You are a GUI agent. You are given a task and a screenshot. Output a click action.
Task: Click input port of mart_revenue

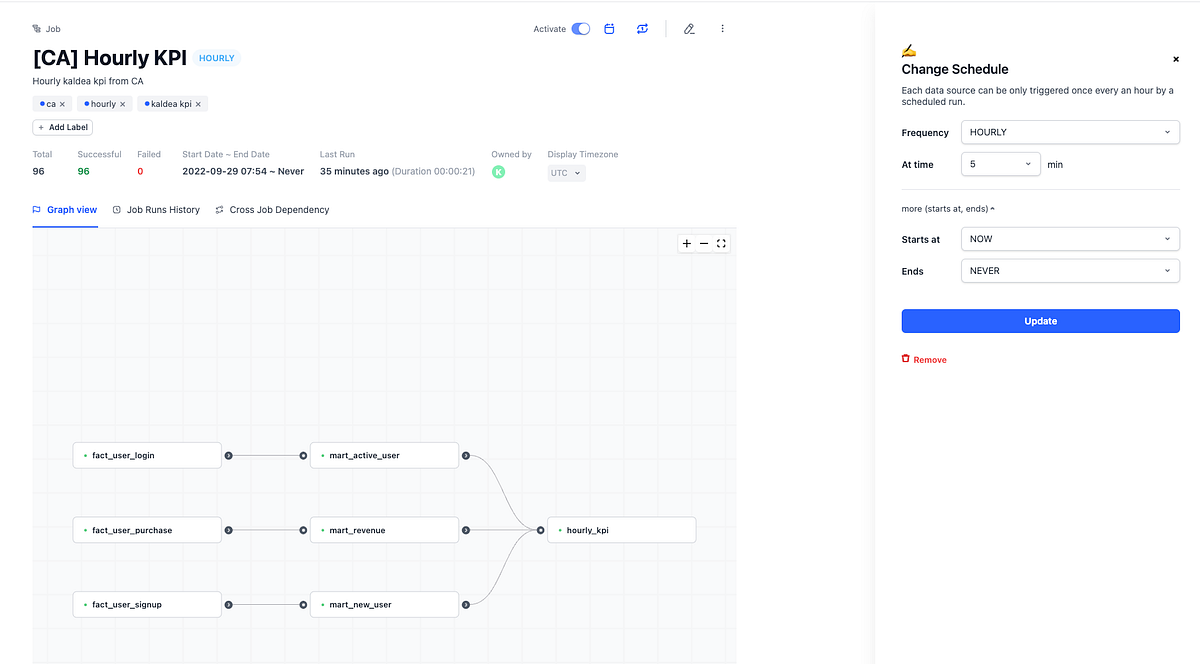[x=303, y=530]
